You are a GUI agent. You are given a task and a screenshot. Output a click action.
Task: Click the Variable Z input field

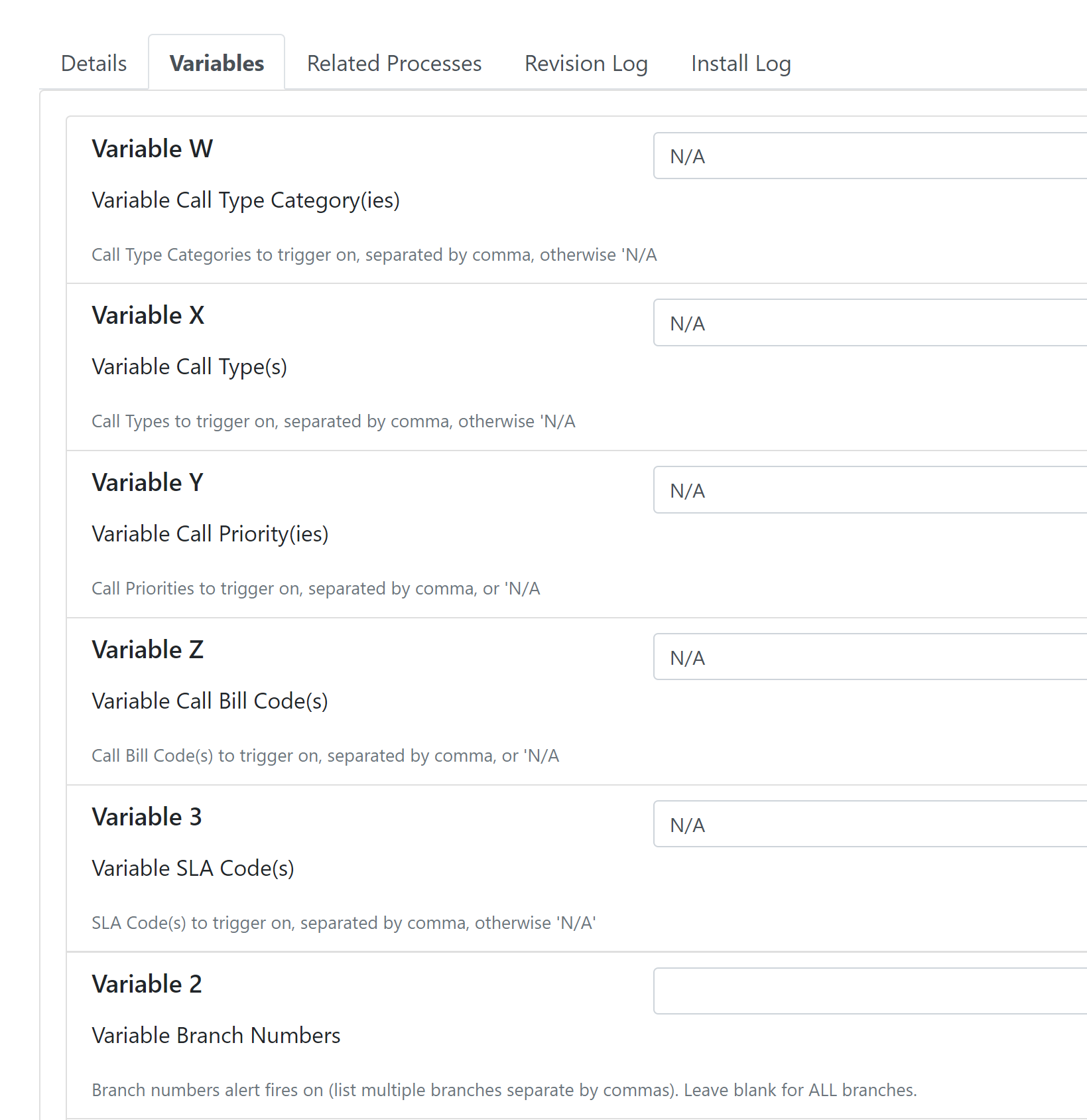(x=870, y=658)
